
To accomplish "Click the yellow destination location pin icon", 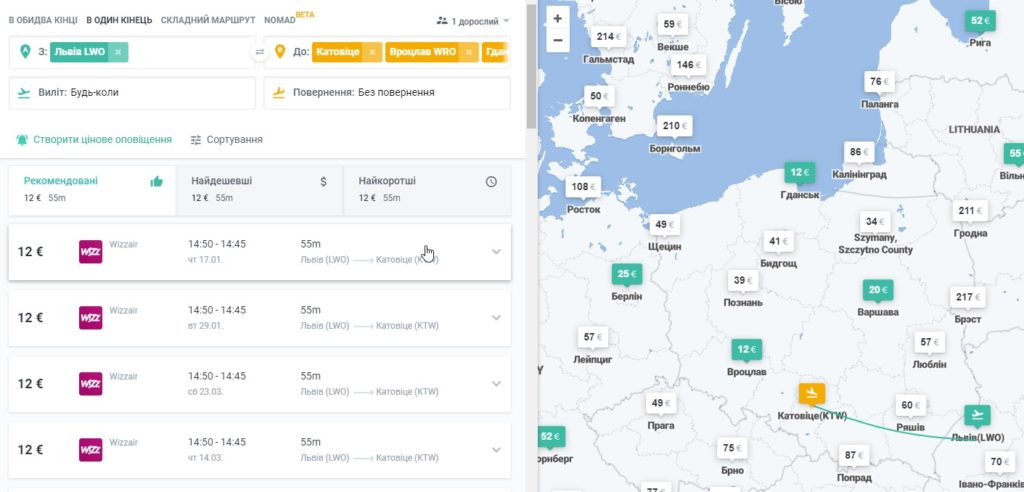I will coord(280,52).
